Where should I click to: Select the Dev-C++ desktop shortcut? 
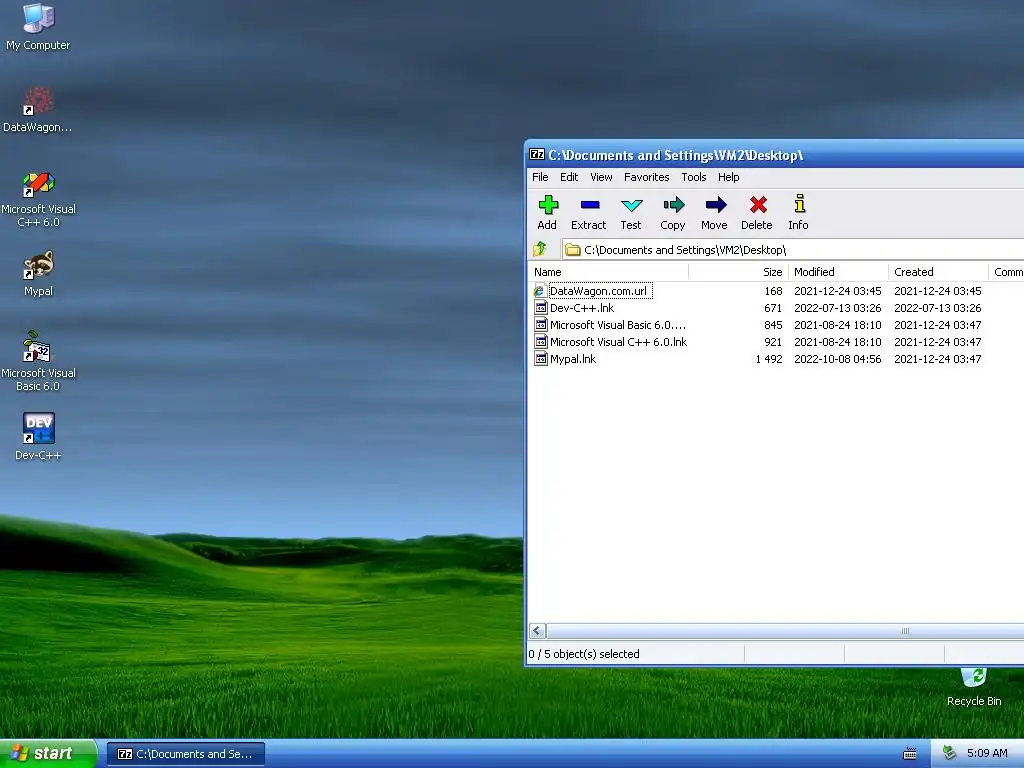38,437
